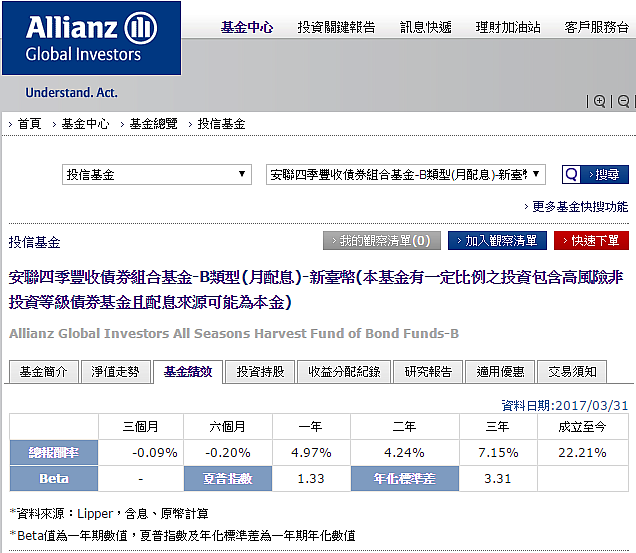Viewport: 636px width, 553px height.
Task: Go to 基金總覽 breadcrumb link
Action: click(x=153, y=124)
